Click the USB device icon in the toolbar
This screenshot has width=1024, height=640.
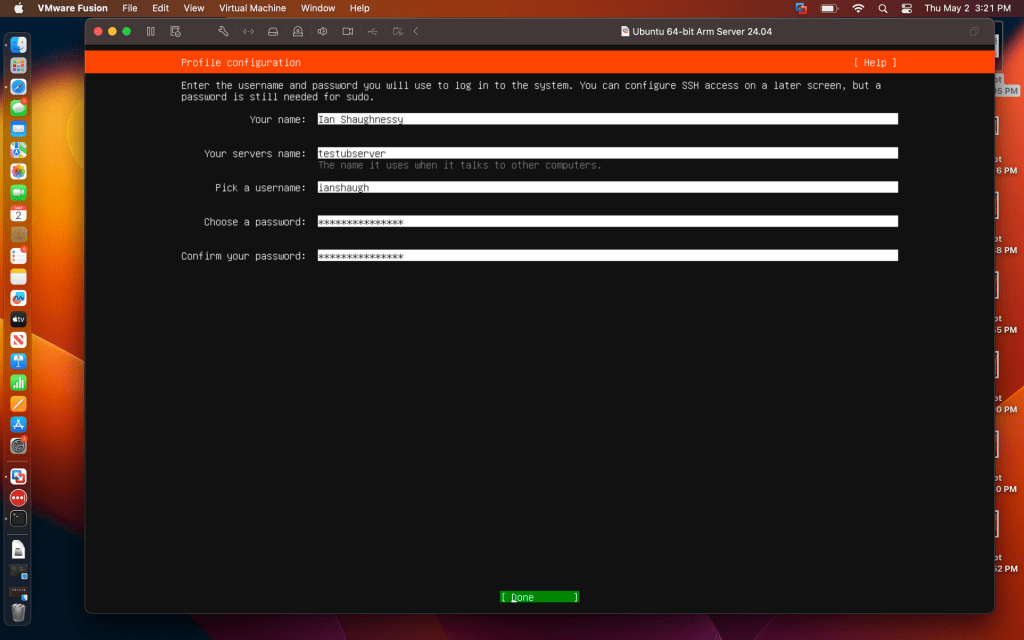372,32
